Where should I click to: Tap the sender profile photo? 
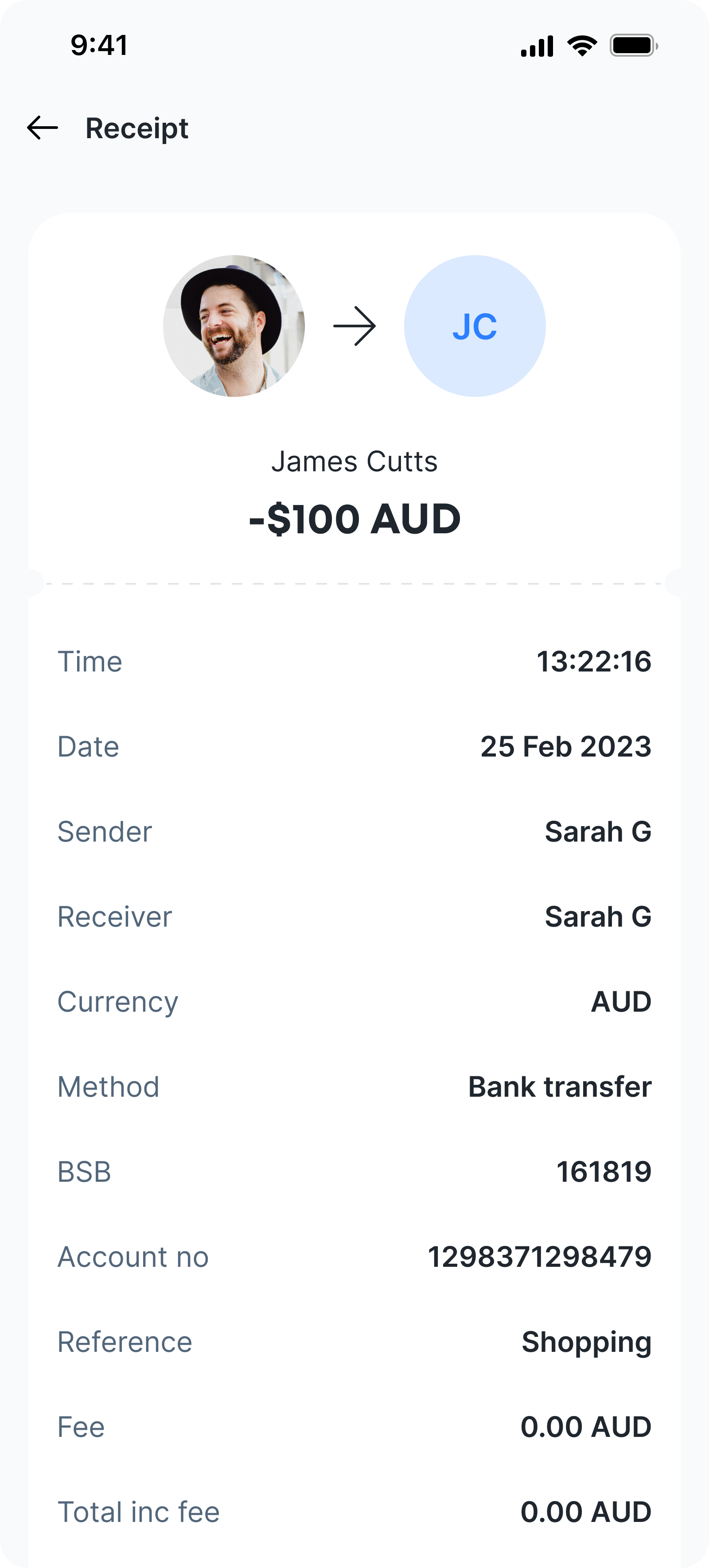pos(234,326)
